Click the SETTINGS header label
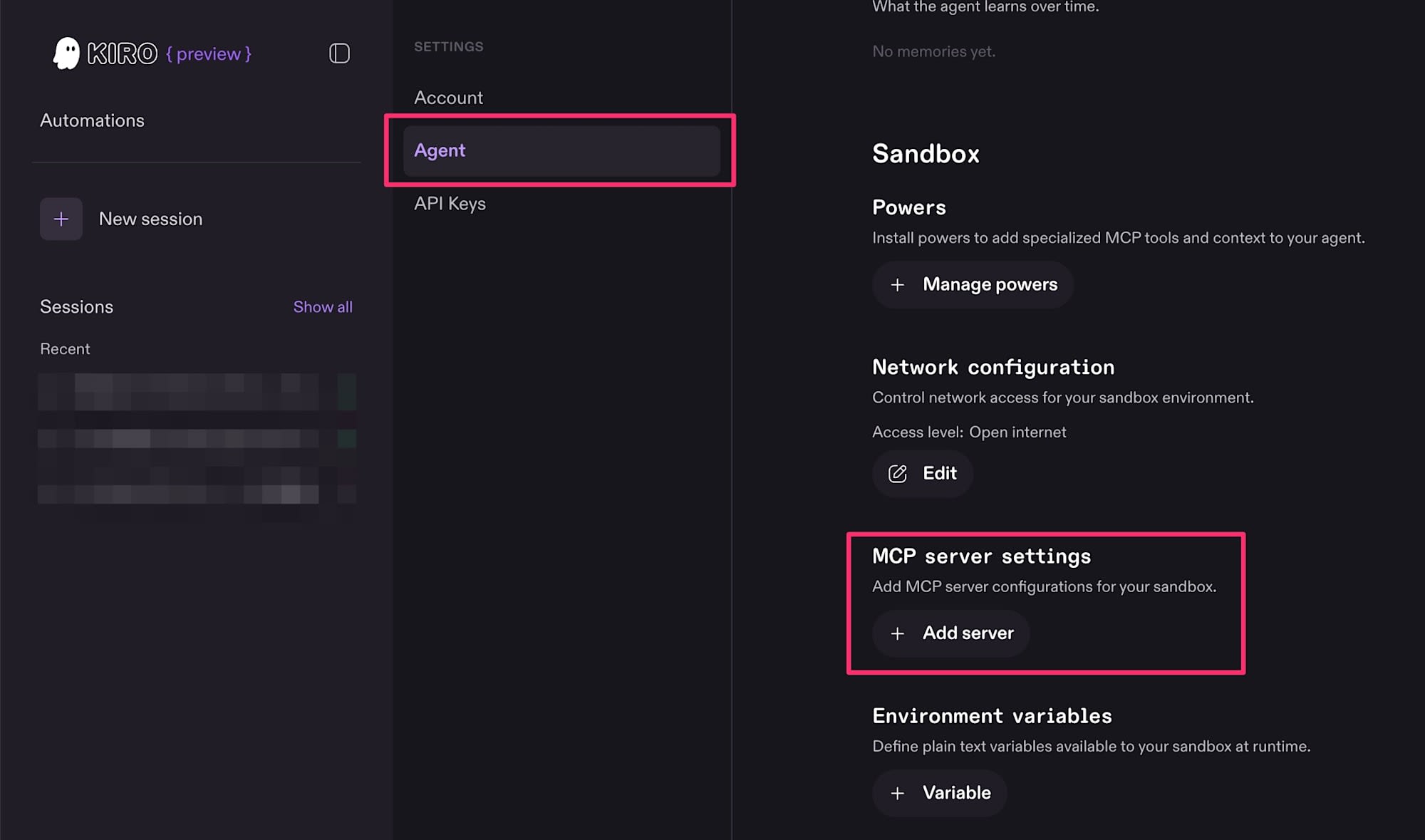 (x=448, y=47)
